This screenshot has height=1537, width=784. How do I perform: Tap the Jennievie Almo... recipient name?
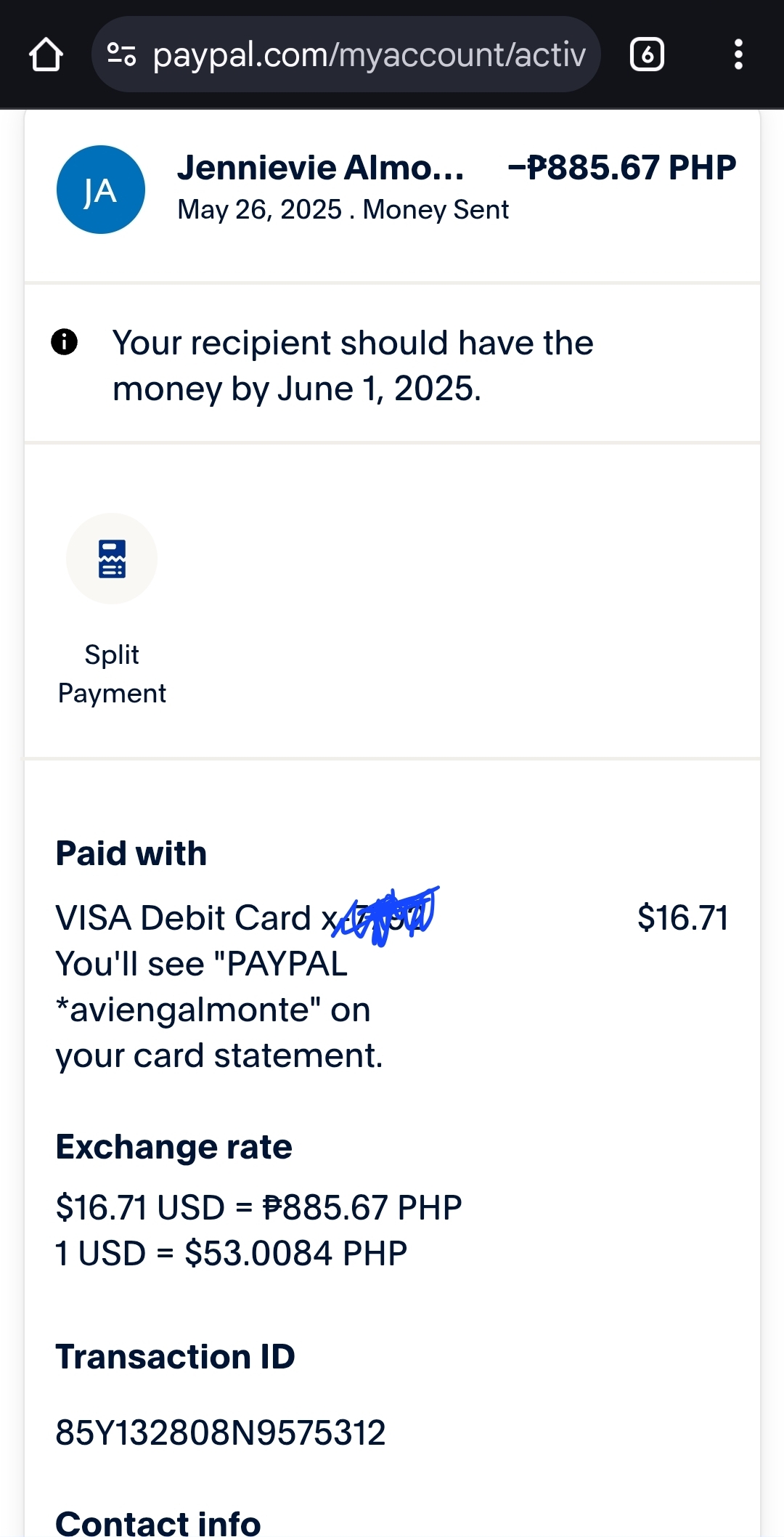(x=320, y=168)
